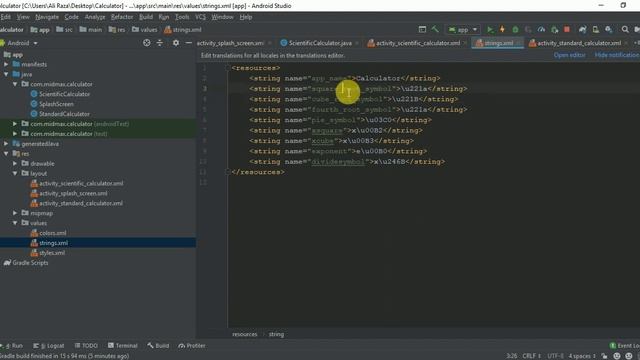Click the Make Project hammer icon
640x360 pixels.
pyautogui.click(x=435, y=29)
